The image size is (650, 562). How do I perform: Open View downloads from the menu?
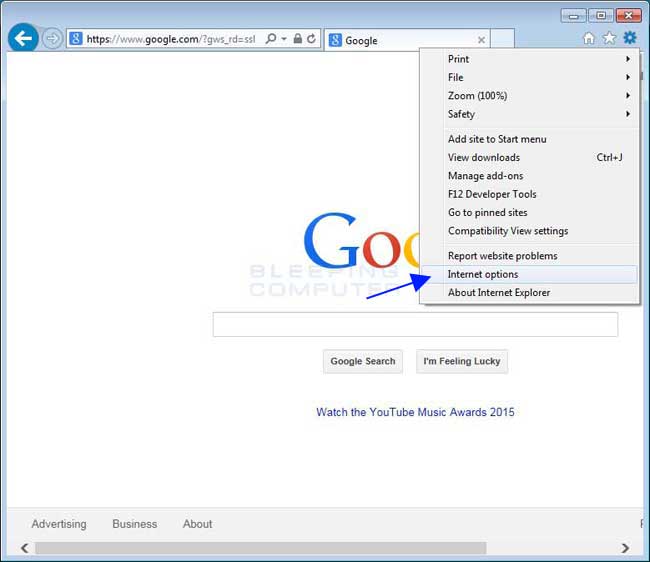[484, 157]
